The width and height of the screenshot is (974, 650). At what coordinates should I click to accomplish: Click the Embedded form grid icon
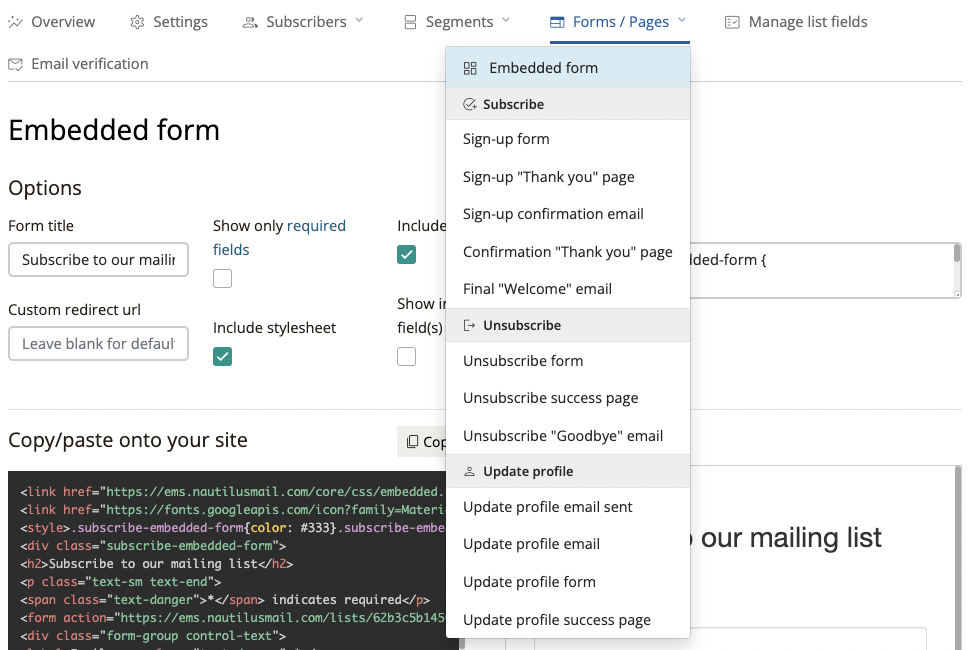pyautogui.click(x=470, y=68)
